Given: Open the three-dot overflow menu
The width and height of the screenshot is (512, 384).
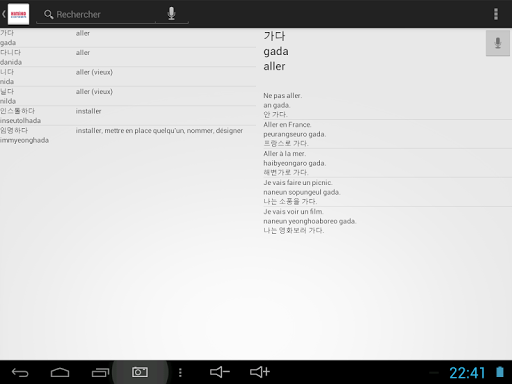Looking at the screenshot, I should 496,14.
